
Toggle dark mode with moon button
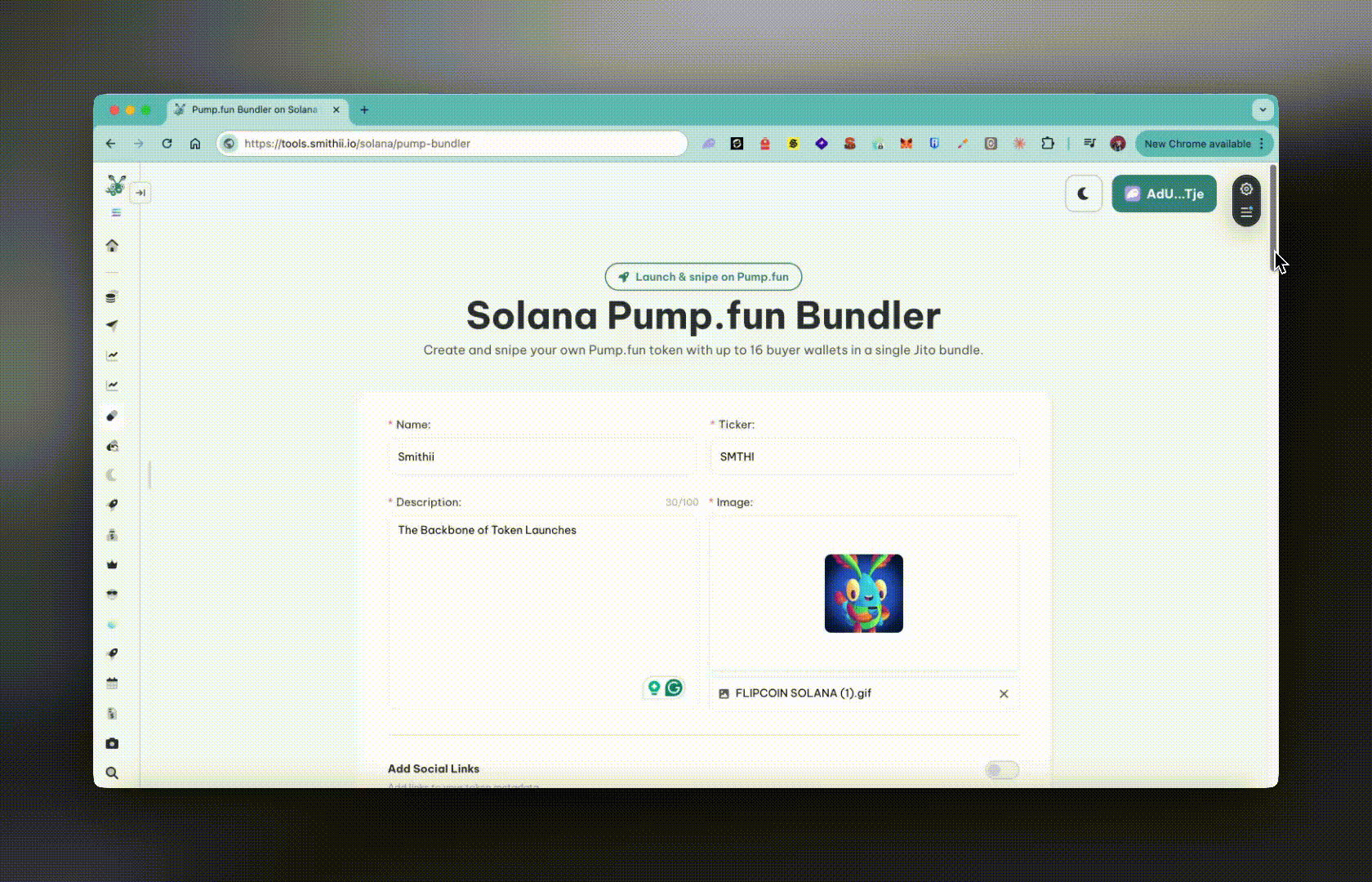point(1084,194)
